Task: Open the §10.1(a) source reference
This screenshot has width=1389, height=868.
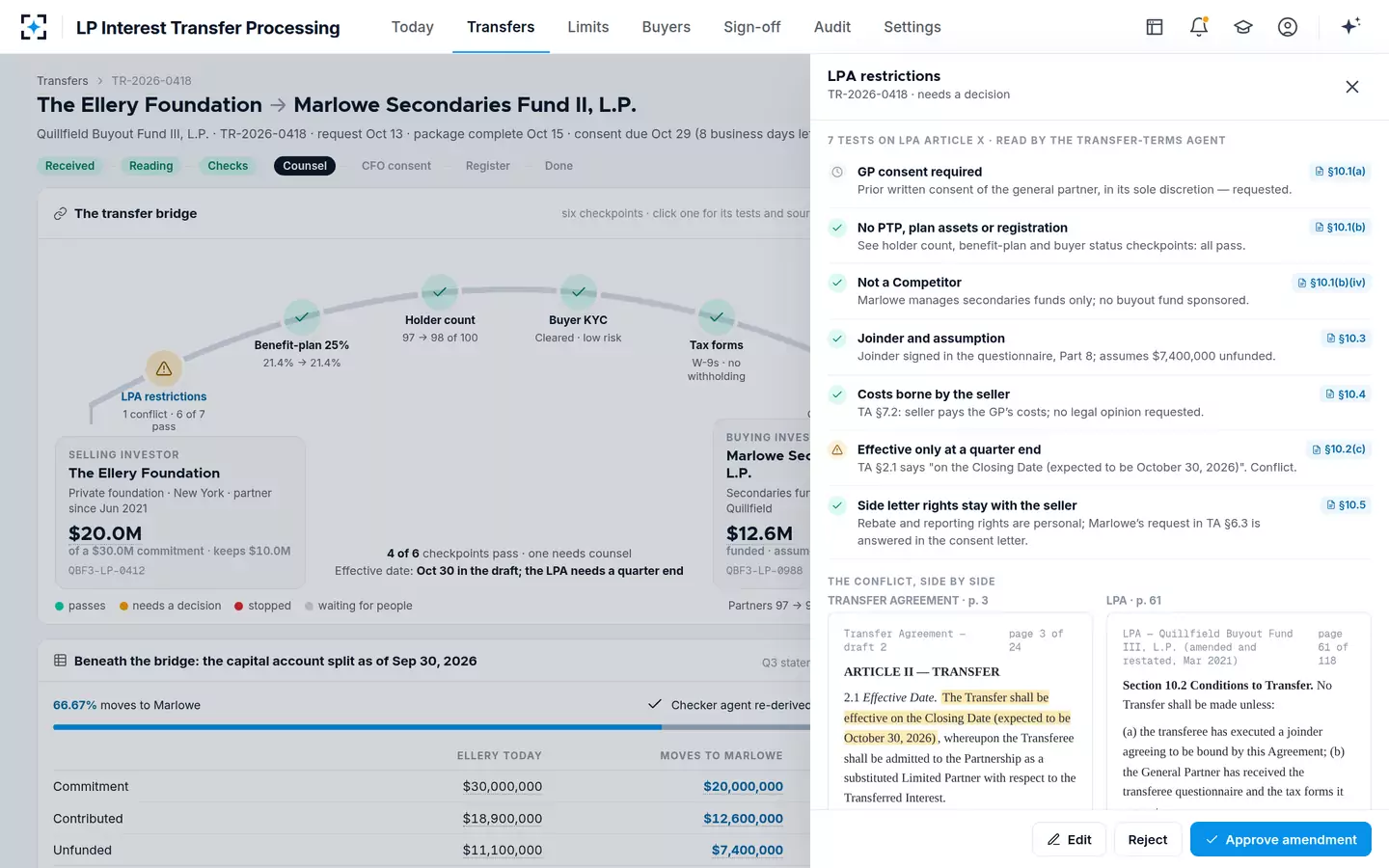Action: click(x=1340, y=172)
